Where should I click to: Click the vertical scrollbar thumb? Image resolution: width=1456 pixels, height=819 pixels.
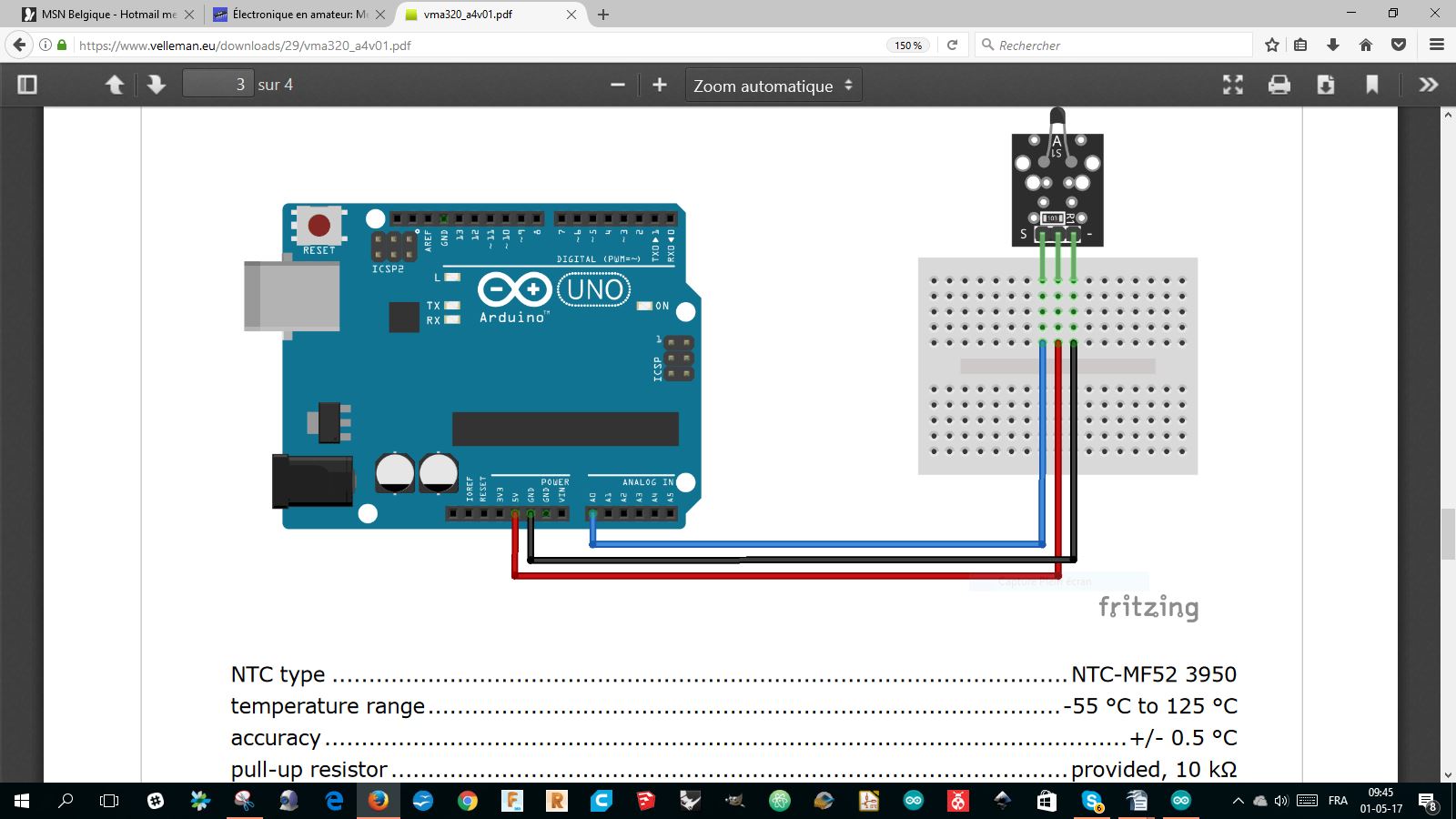click(x=1448, y=535)
